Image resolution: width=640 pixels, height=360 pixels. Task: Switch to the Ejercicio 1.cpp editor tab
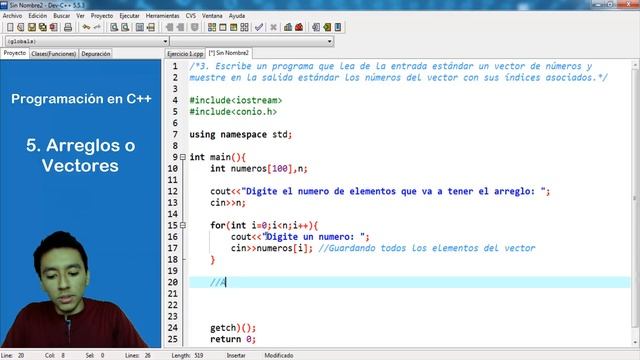(x=185, y=53)
